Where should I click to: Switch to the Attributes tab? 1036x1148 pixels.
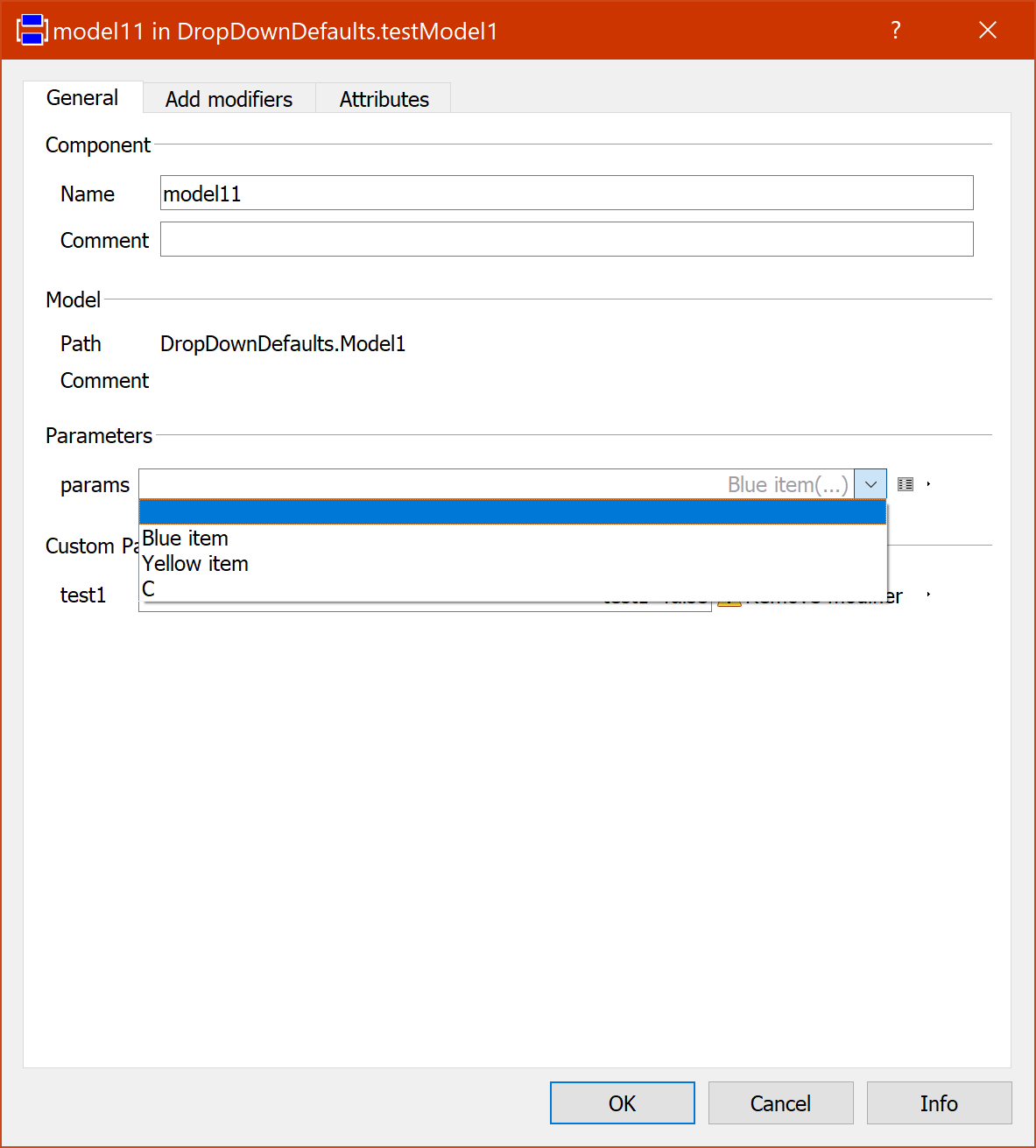click(384, 98)
